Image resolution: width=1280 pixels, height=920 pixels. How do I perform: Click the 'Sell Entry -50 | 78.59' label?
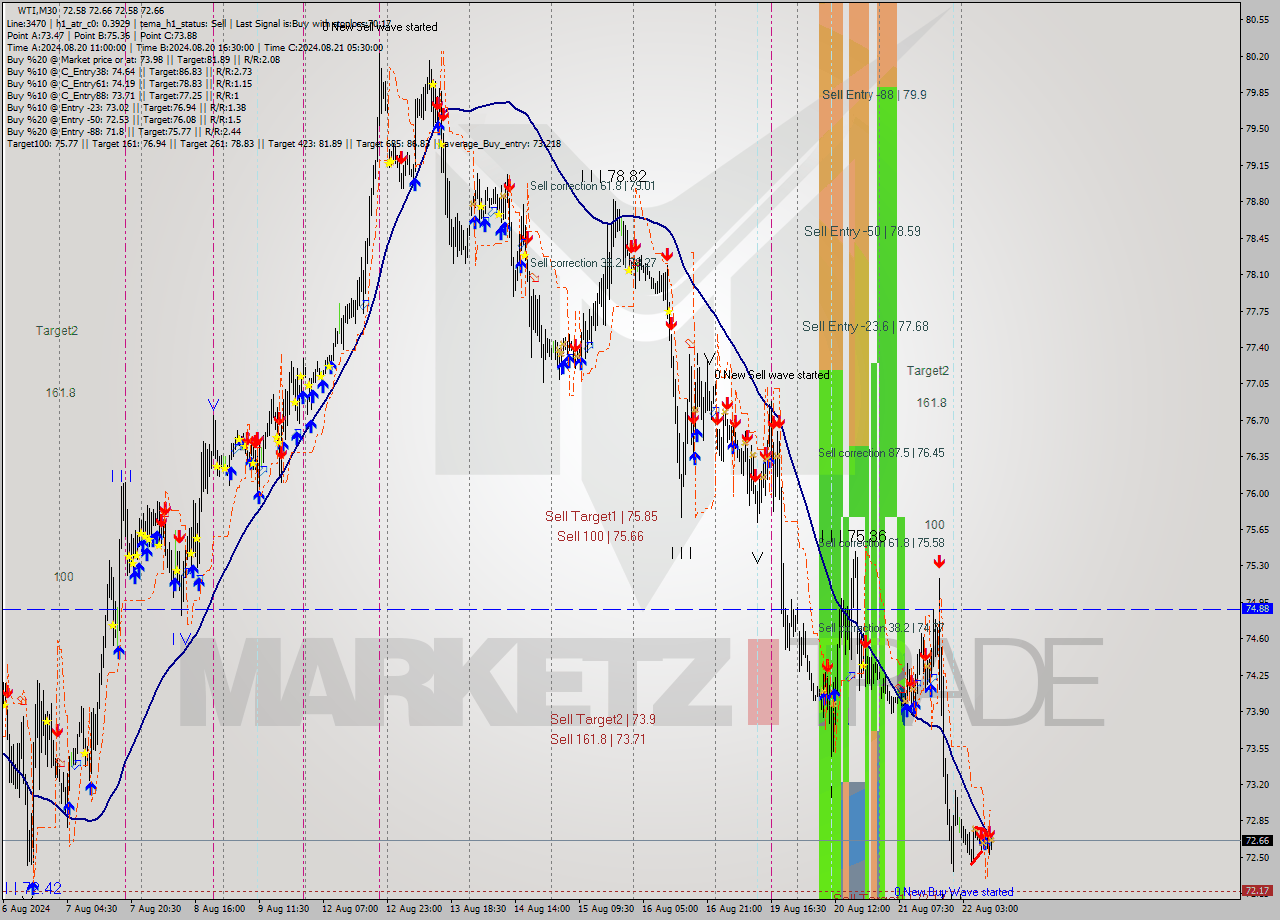tap(862, 231)
